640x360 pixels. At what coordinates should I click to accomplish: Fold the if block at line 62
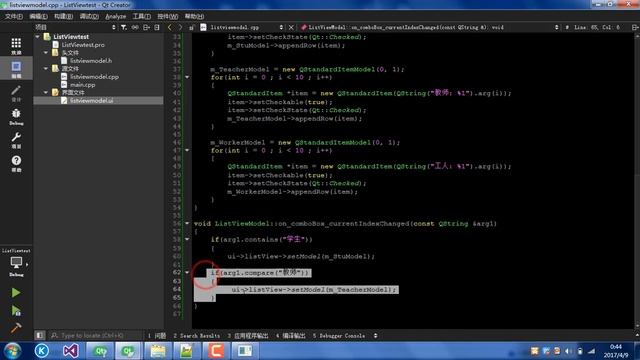coord(187,272)
